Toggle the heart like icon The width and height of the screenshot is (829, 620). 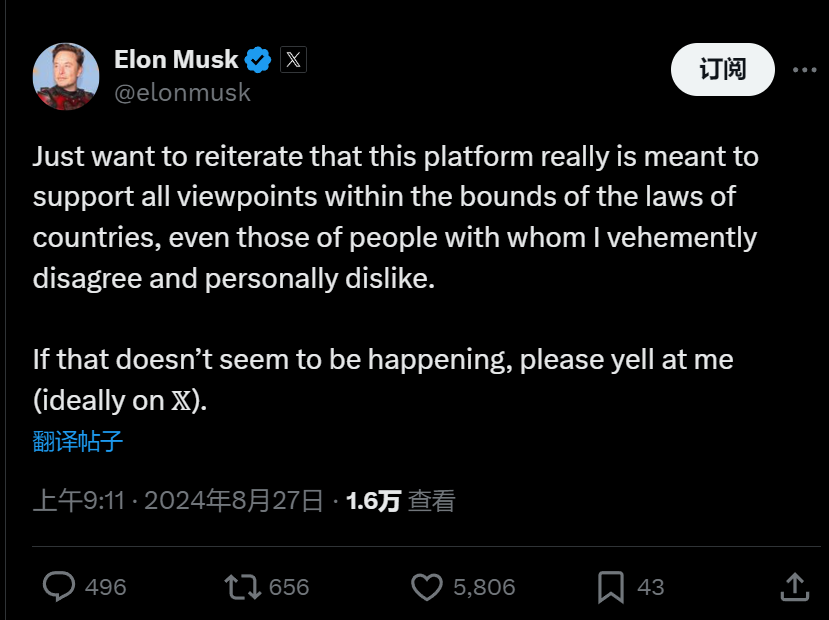(427, 587)
